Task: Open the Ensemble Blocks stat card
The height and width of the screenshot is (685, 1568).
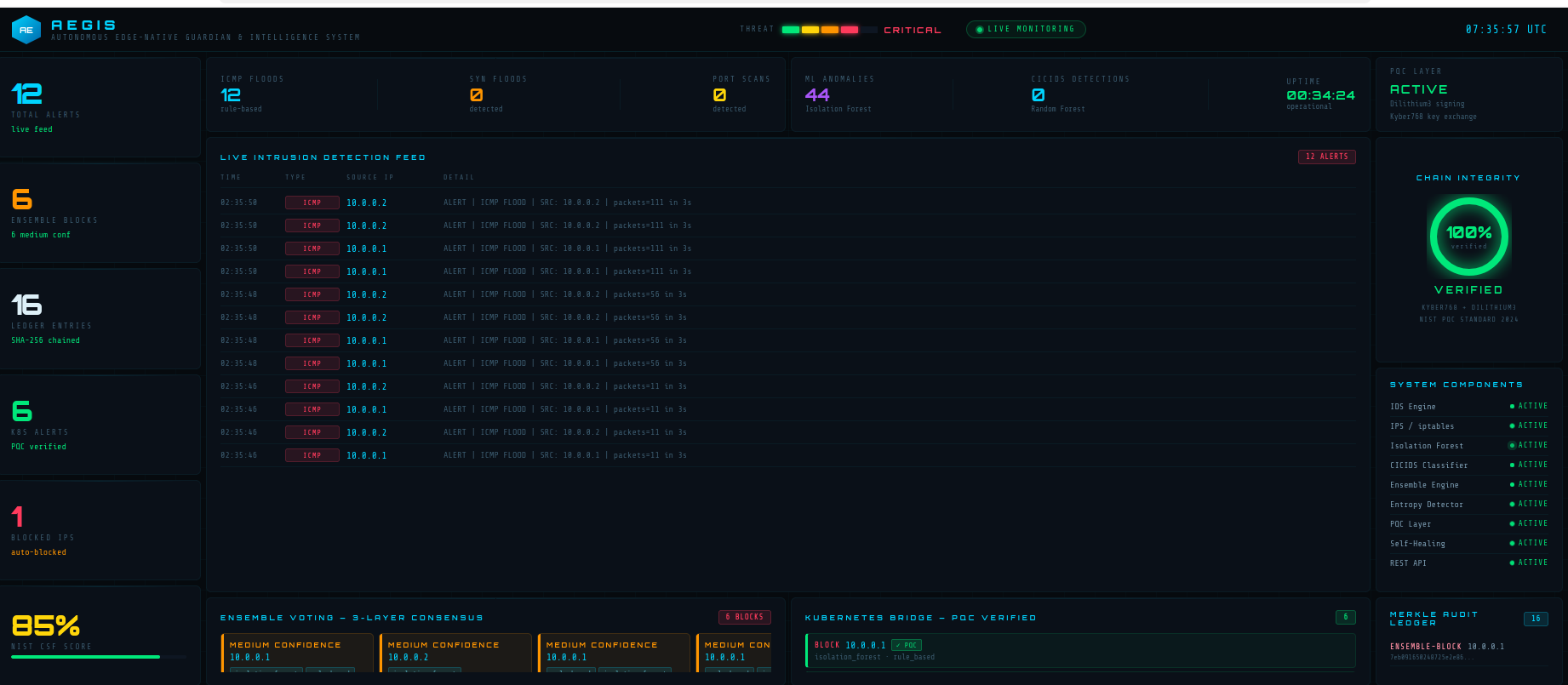Action: pyautogui.click(x=100, y=213)
